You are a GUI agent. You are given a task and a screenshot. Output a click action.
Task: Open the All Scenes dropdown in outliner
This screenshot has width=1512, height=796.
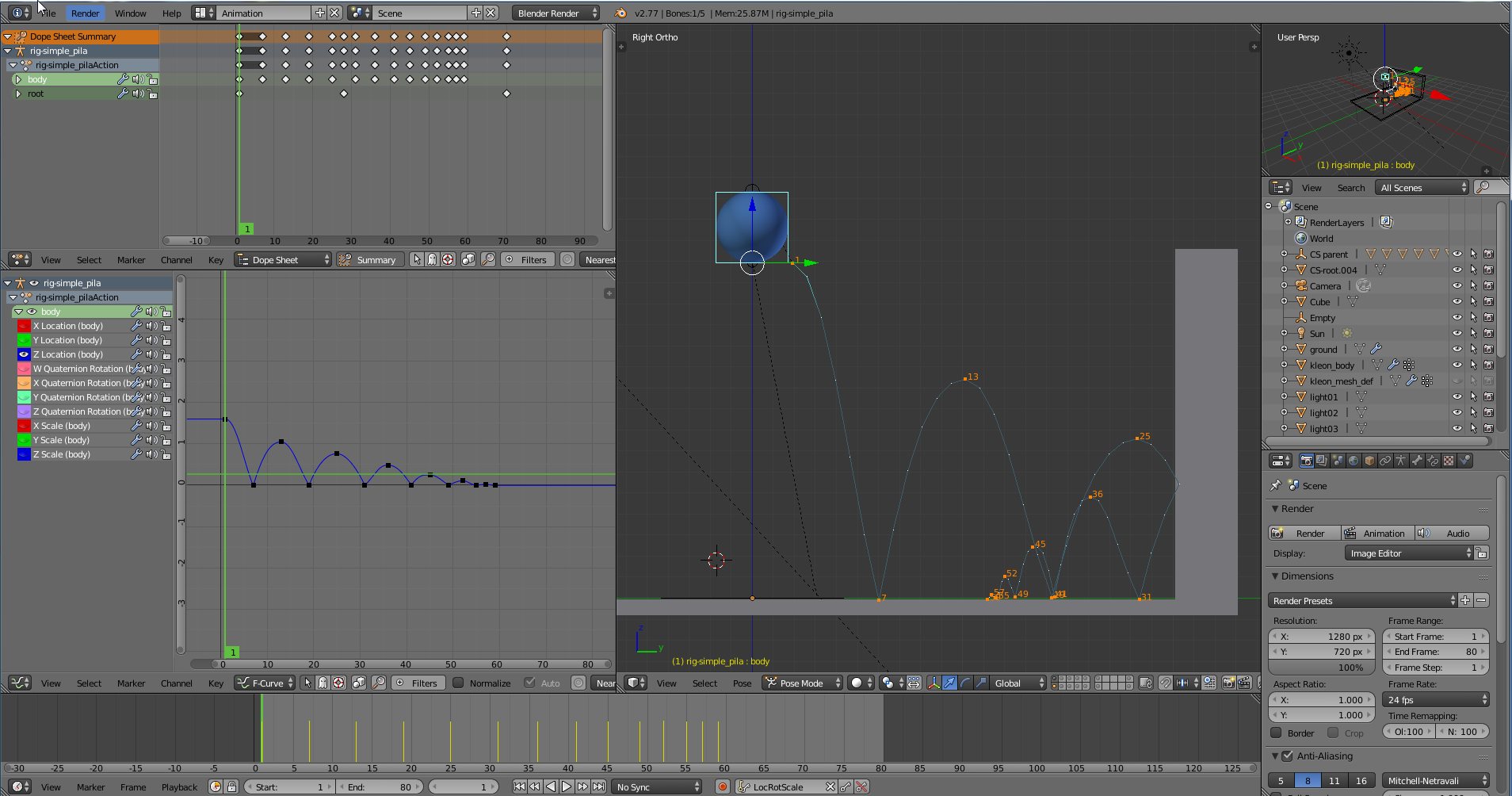1422,187
